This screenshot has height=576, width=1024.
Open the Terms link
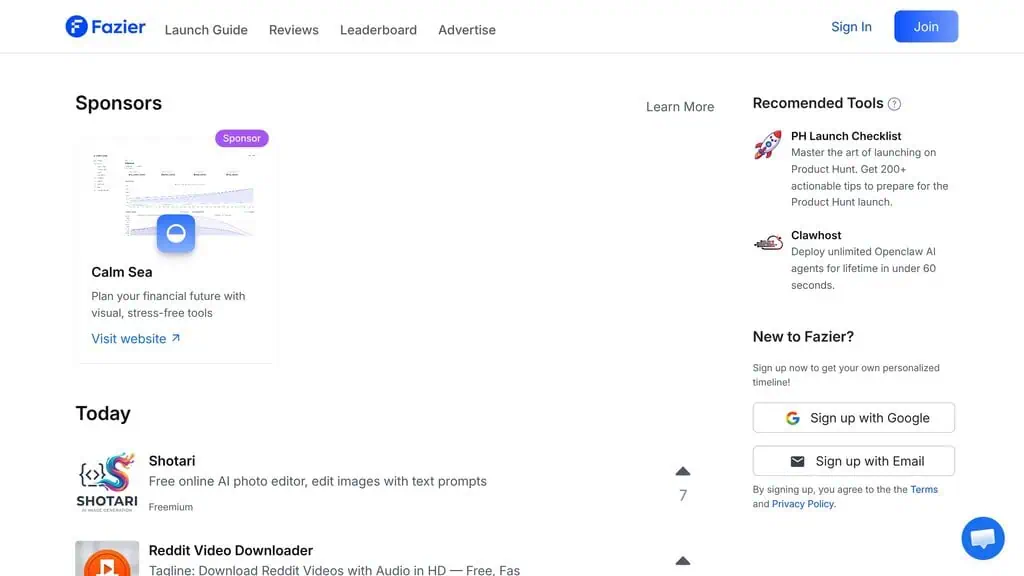click(924, 489)
